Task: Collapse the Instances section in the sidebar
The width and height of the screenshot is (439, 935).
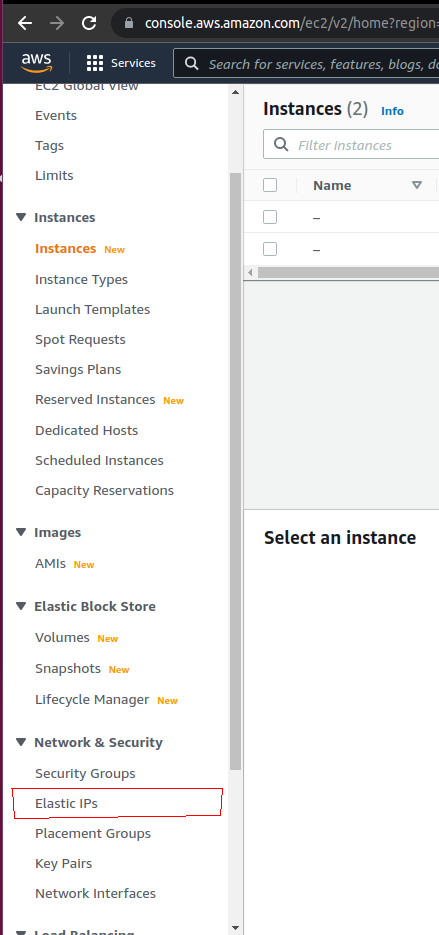Action: (x=21, y=217)
